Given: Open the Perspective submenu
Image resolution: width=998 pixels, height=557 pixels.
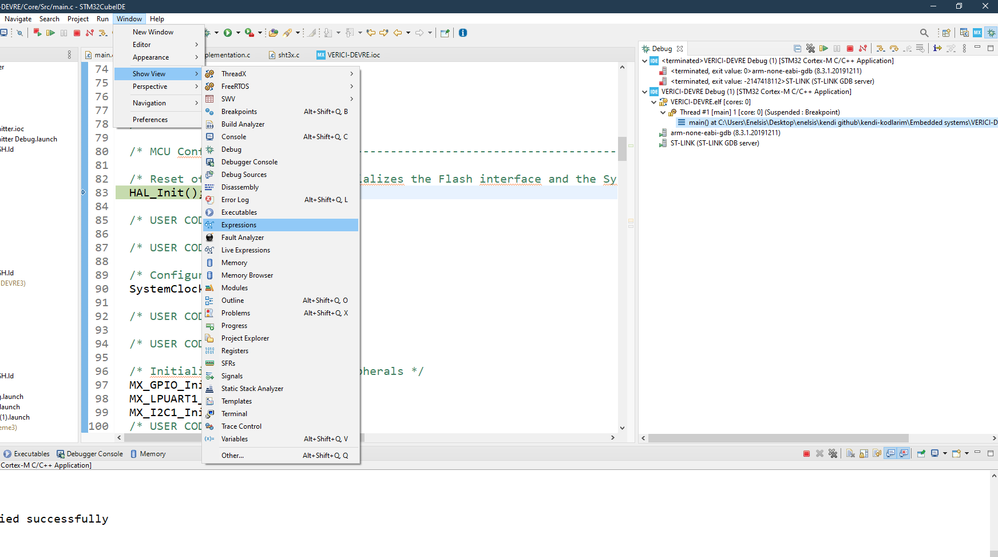Looking at the screenshot, I should tap(150, 86).
